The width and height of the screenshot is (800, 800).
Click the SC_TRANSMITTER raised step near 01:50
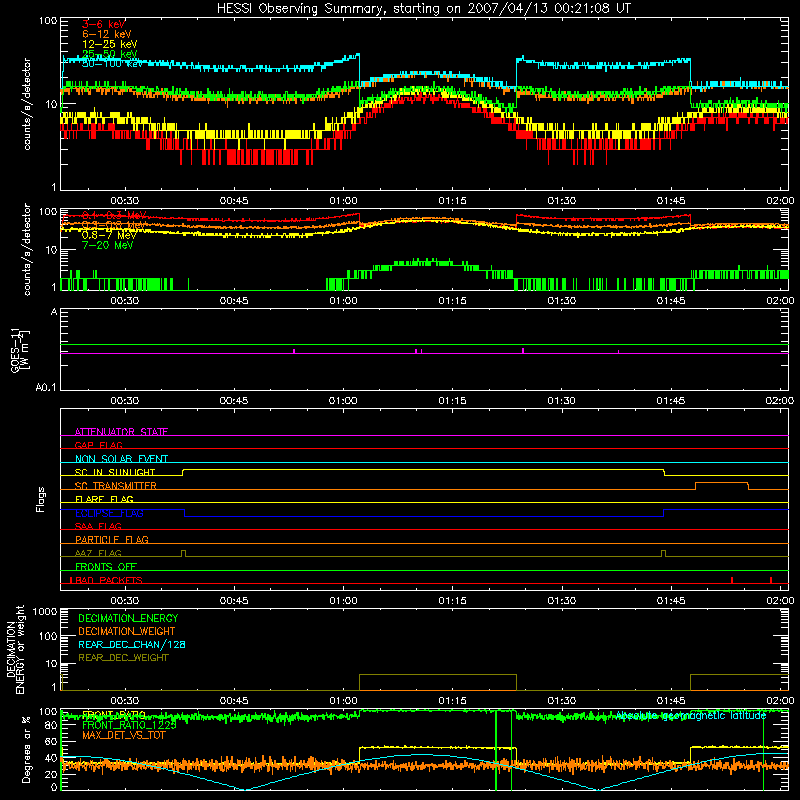(x=721, y=483)
